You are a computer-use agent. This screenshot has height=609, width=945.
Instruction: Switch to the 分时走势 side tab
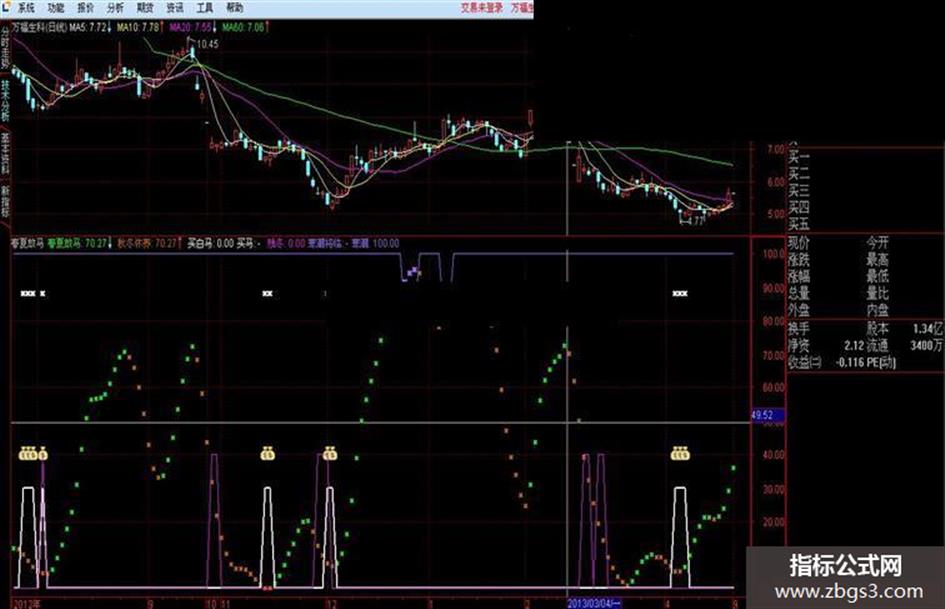pyautogui.click(x=5, y=50)
